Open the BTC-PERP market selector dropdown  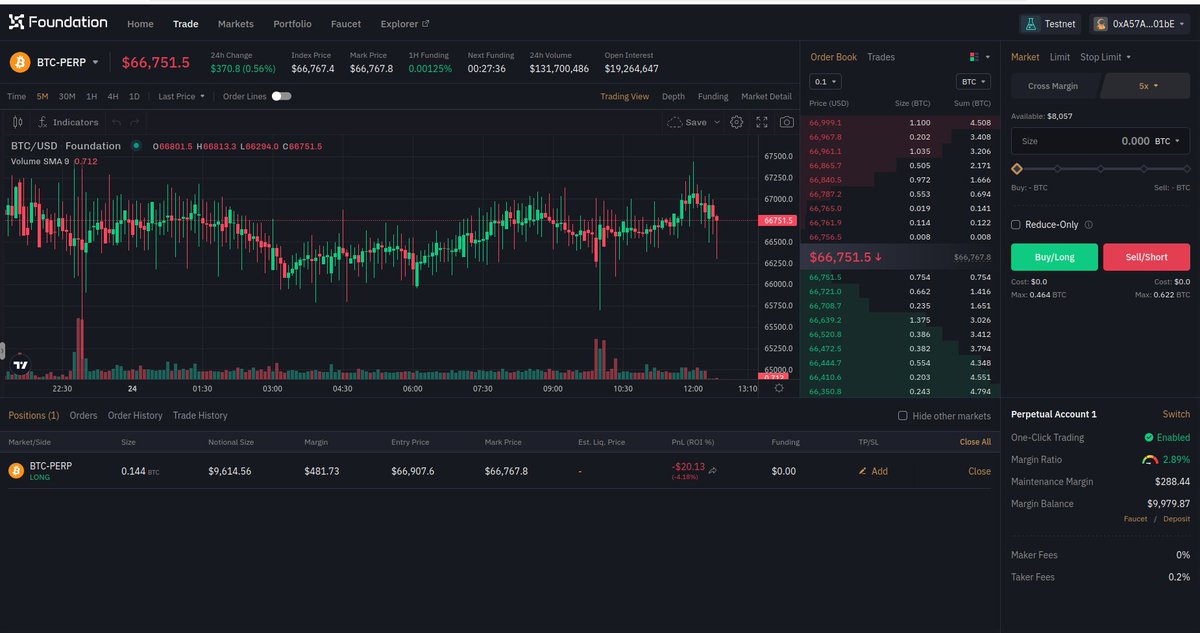pyautogui.click(x=68, y=62)
